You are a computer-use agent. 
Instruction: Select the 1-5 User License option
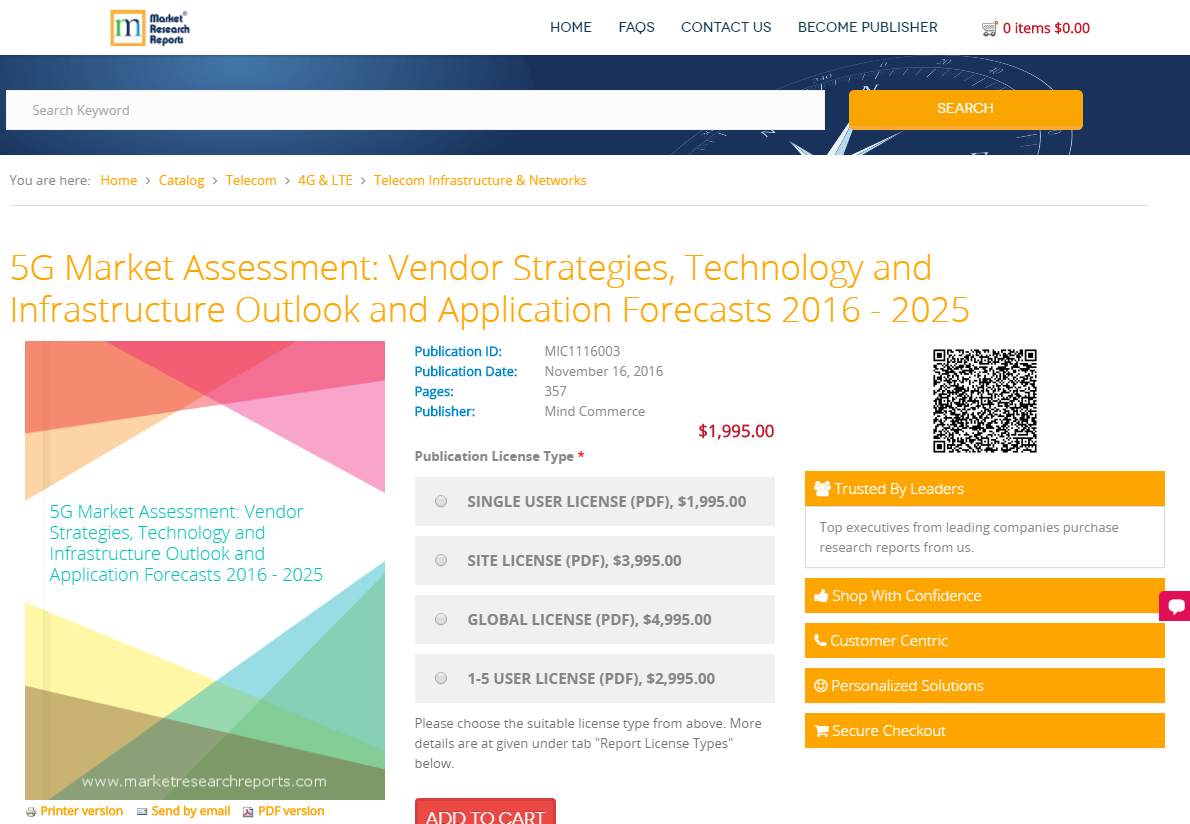point(440,678)
